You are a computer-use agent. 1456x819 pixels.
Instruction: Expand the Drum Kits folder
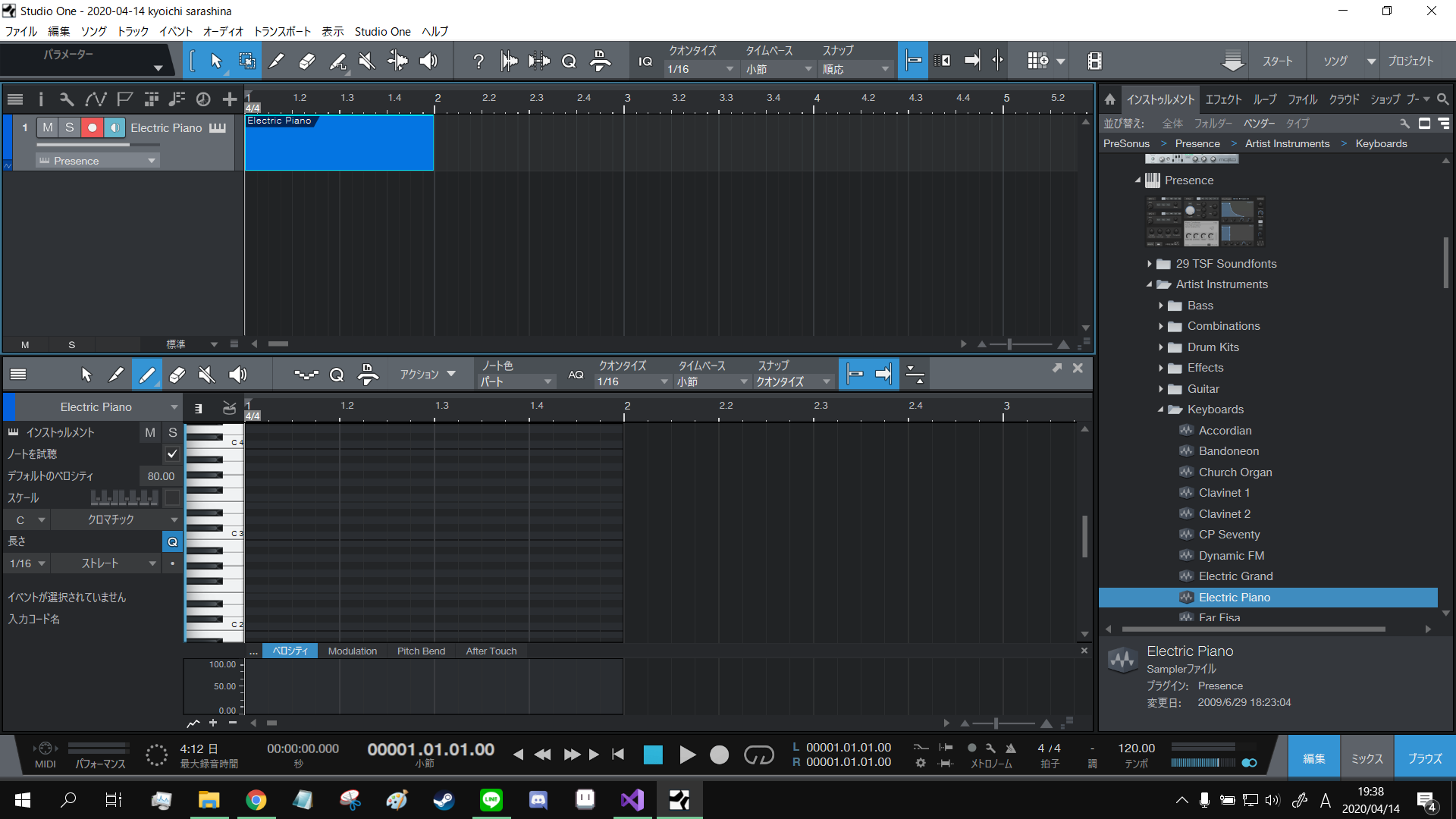click(x=1161, y=347)
